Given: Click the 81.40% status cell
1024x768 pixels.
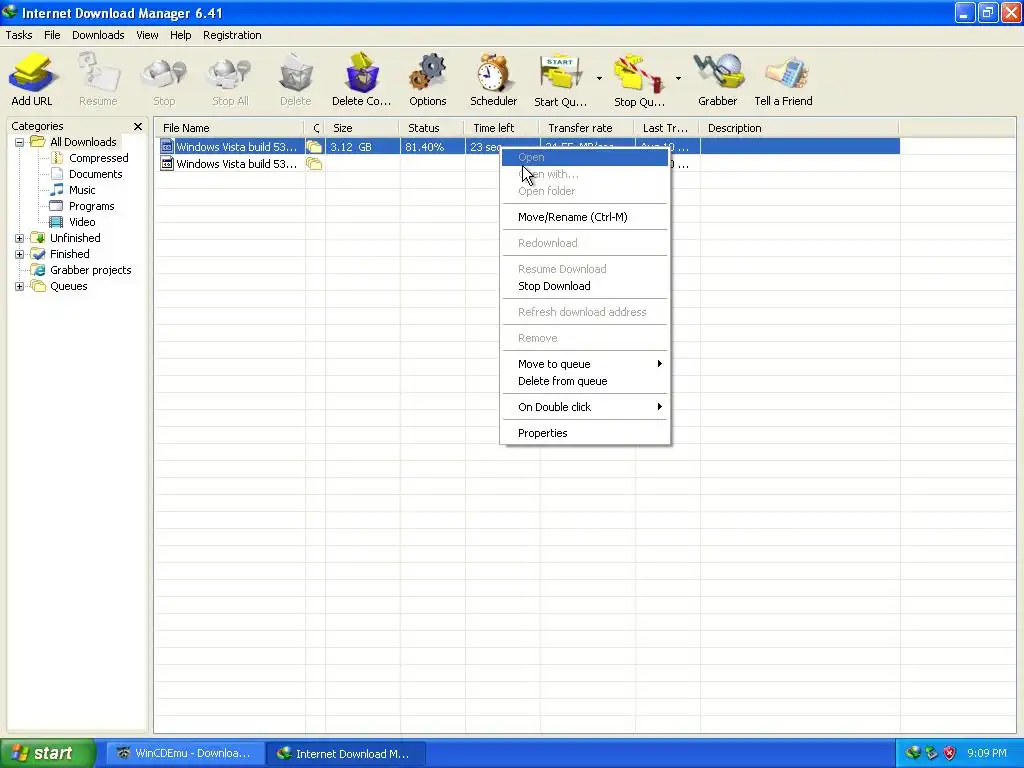Looking at the screenshot, I should pyautogui.click(x=432, y=147).
